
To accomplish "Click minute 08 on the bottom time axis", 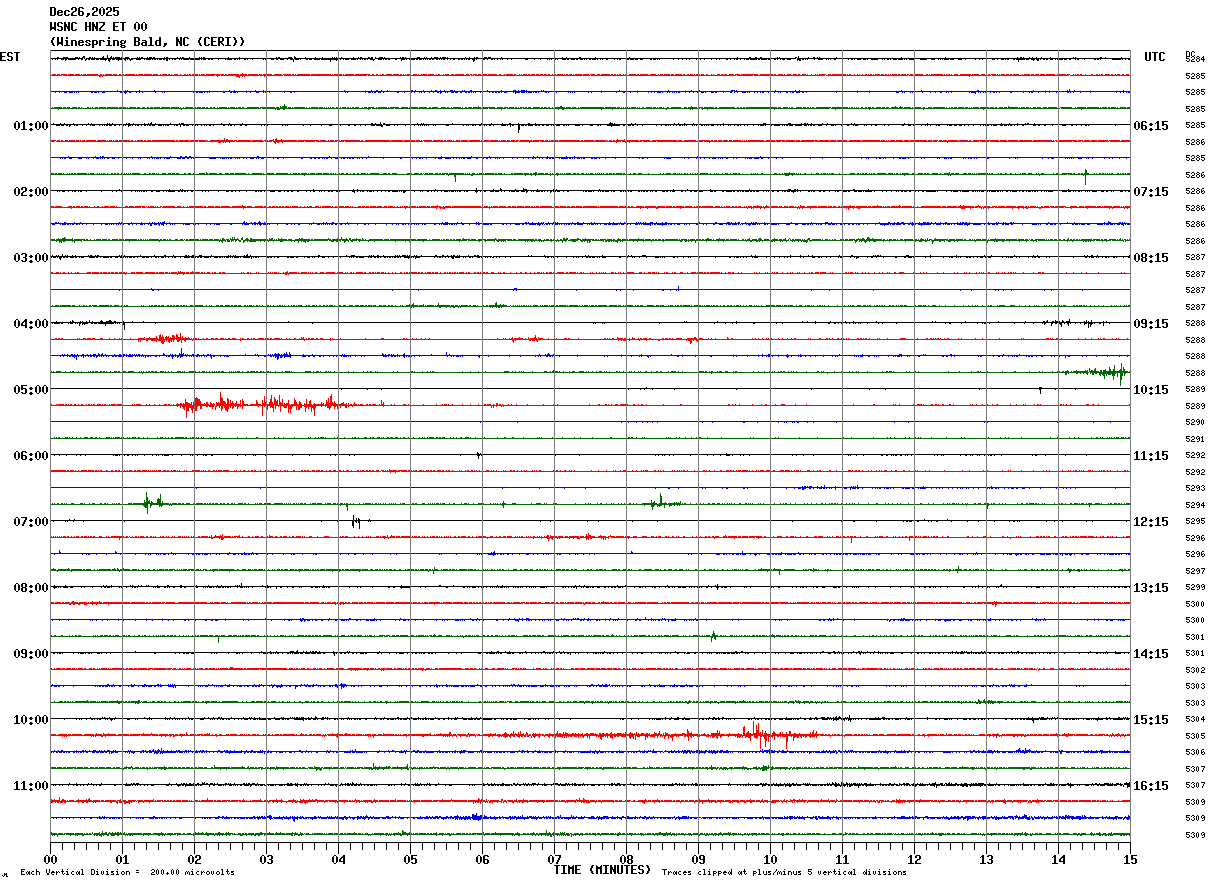I will 626,859.
